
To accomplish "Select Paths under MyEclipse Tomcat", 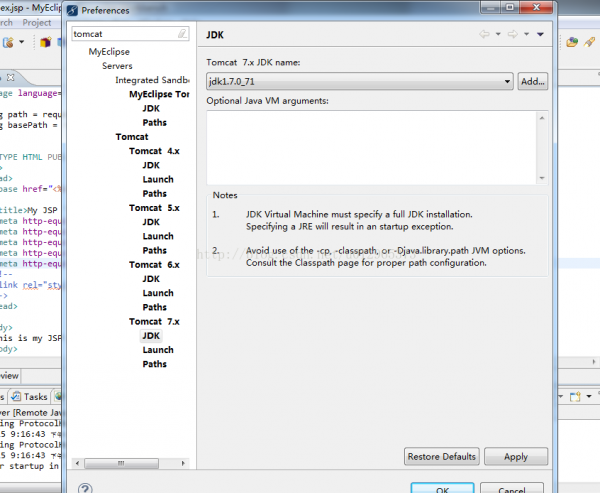I will [x=155, y=122].
